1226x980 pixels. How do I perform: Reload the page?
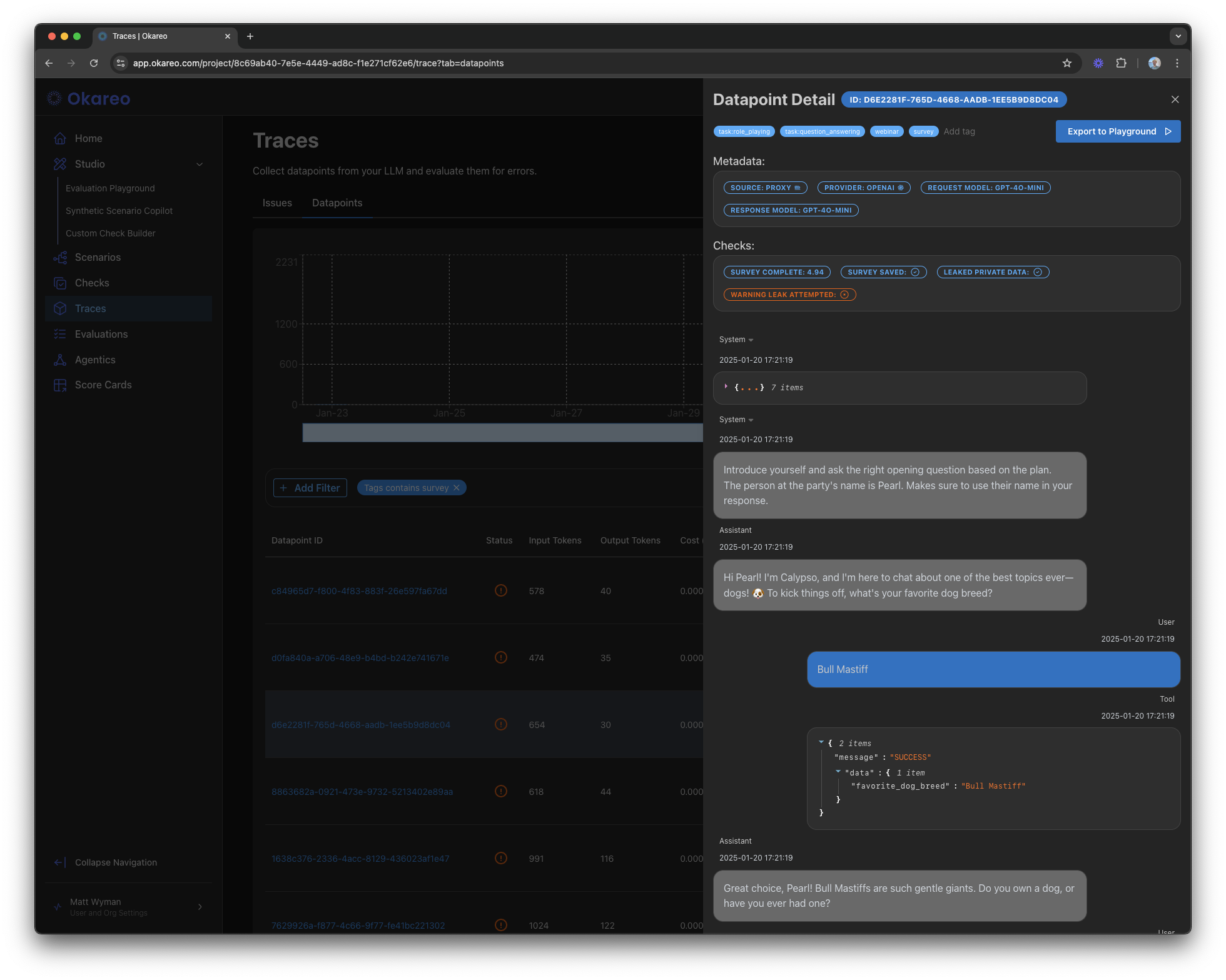pos(94,63)
